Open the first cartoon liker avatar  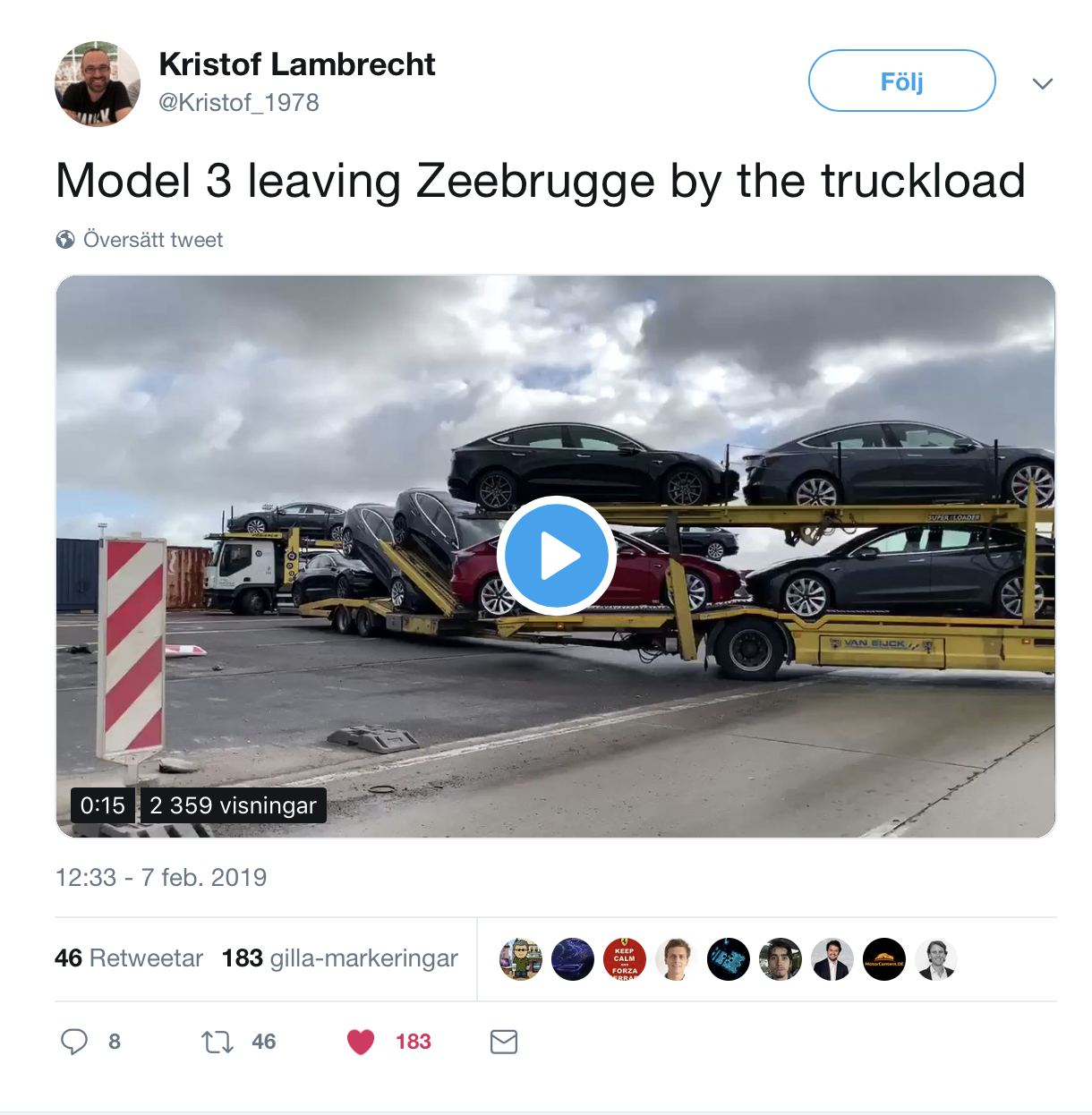coord(521,959)
